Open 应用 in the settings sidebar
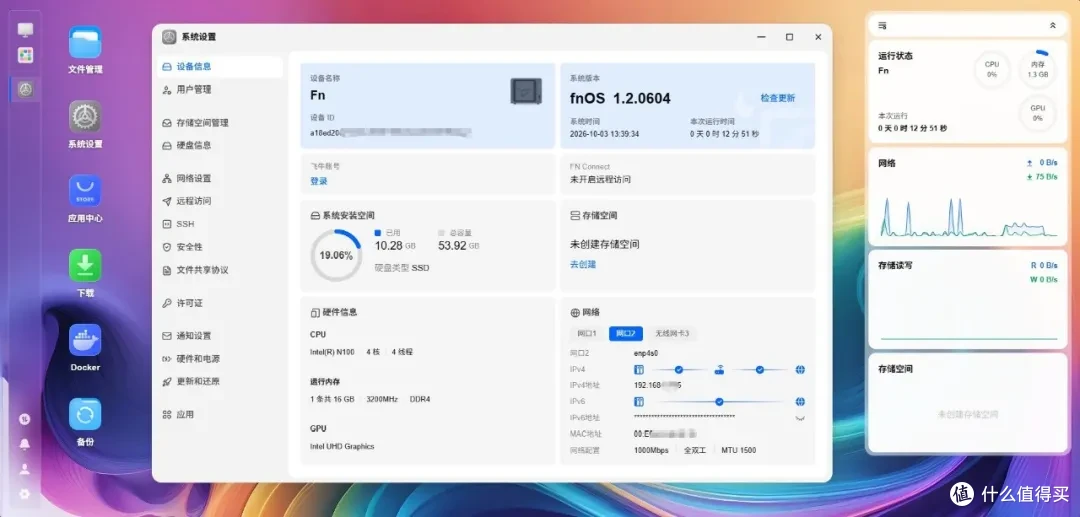 (220, 414)
